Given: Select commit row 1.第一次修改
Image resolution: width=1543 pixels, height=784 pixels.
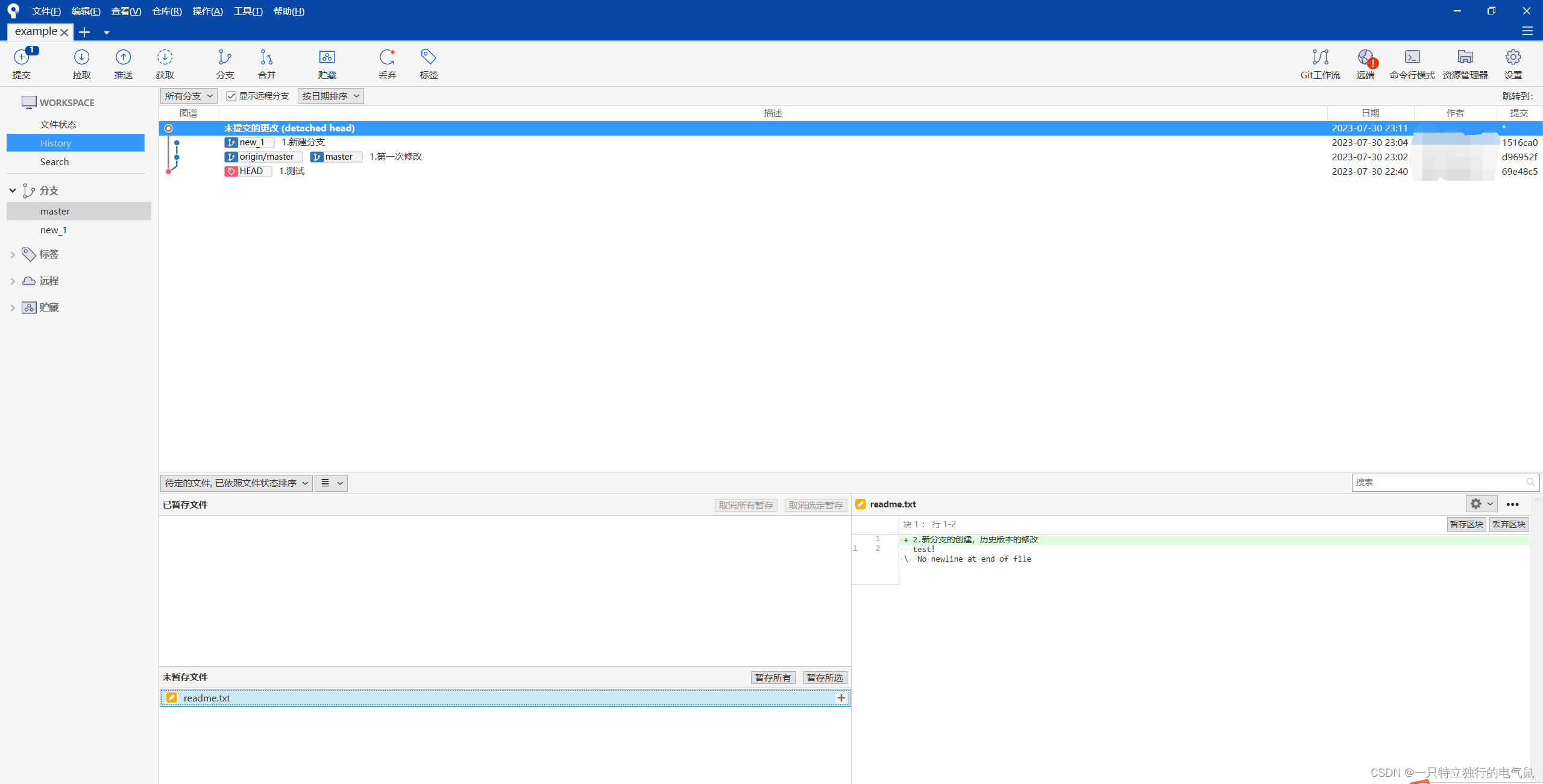Looking at the screenshot, I should [x=850, y=157].
